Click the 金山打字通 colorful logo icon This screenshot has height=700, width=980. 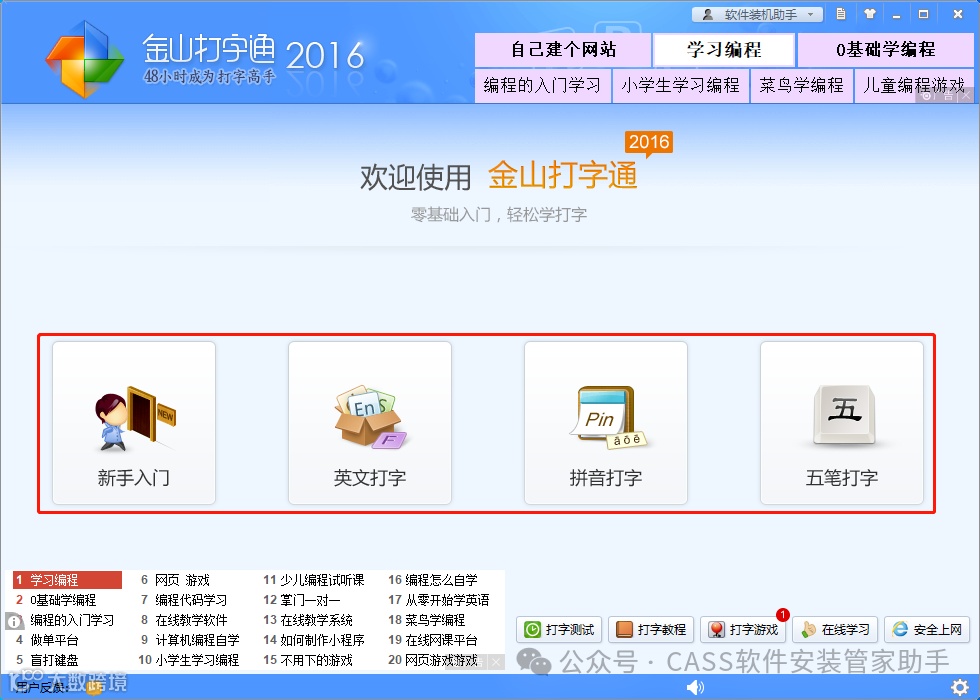pos(84,59)
